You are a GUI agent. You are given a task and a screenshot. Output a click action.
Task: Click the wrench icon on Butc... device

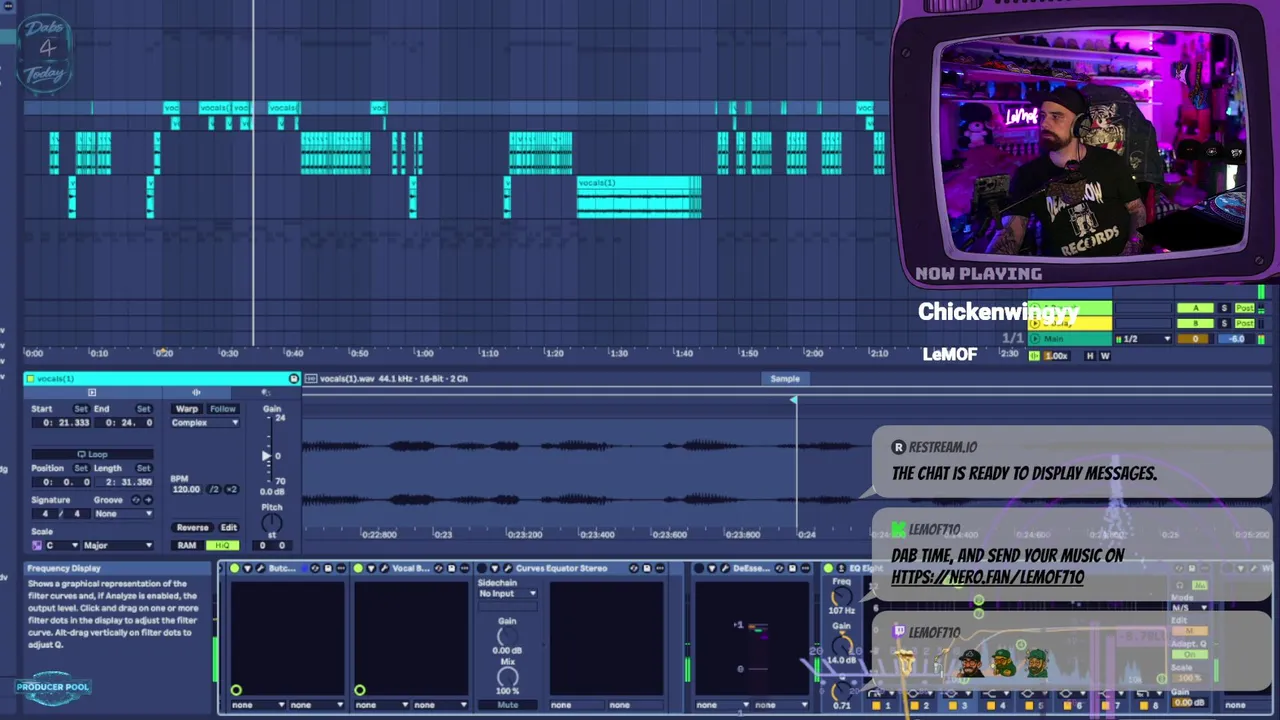pos(260,568)
